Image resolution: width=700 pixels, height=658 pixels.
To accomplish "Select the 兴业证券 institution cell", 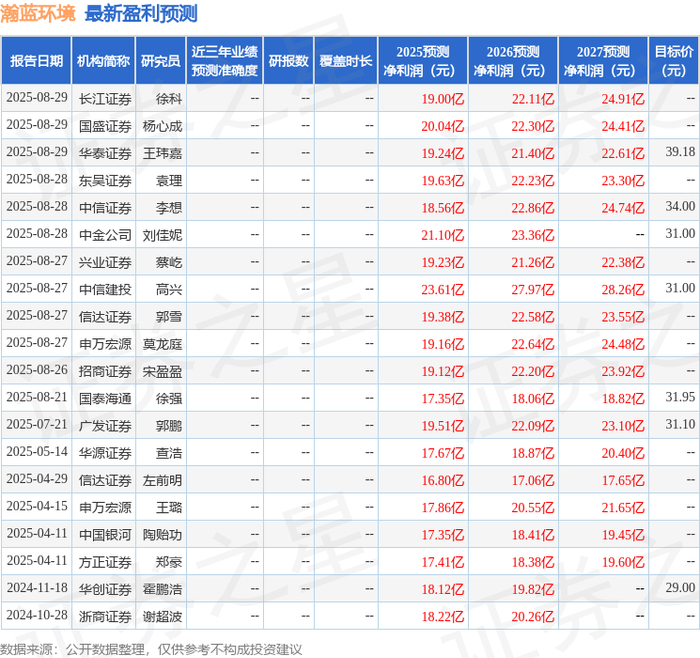I will coord(105,262).
